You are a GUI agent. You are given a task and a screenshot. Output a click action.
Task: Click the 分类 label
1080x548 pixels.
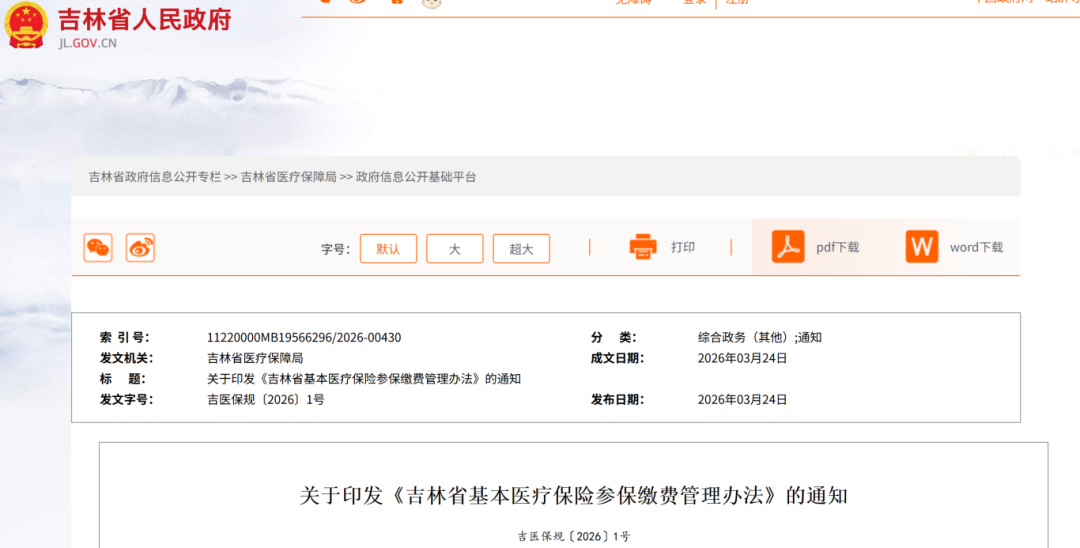(614, 337)
